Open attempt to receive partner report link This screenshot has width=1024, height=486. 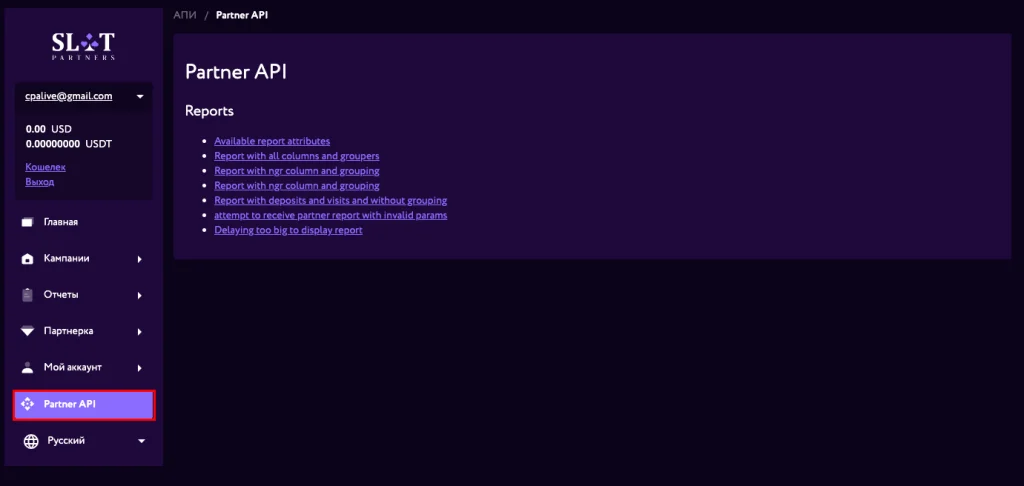pos(330,215)
